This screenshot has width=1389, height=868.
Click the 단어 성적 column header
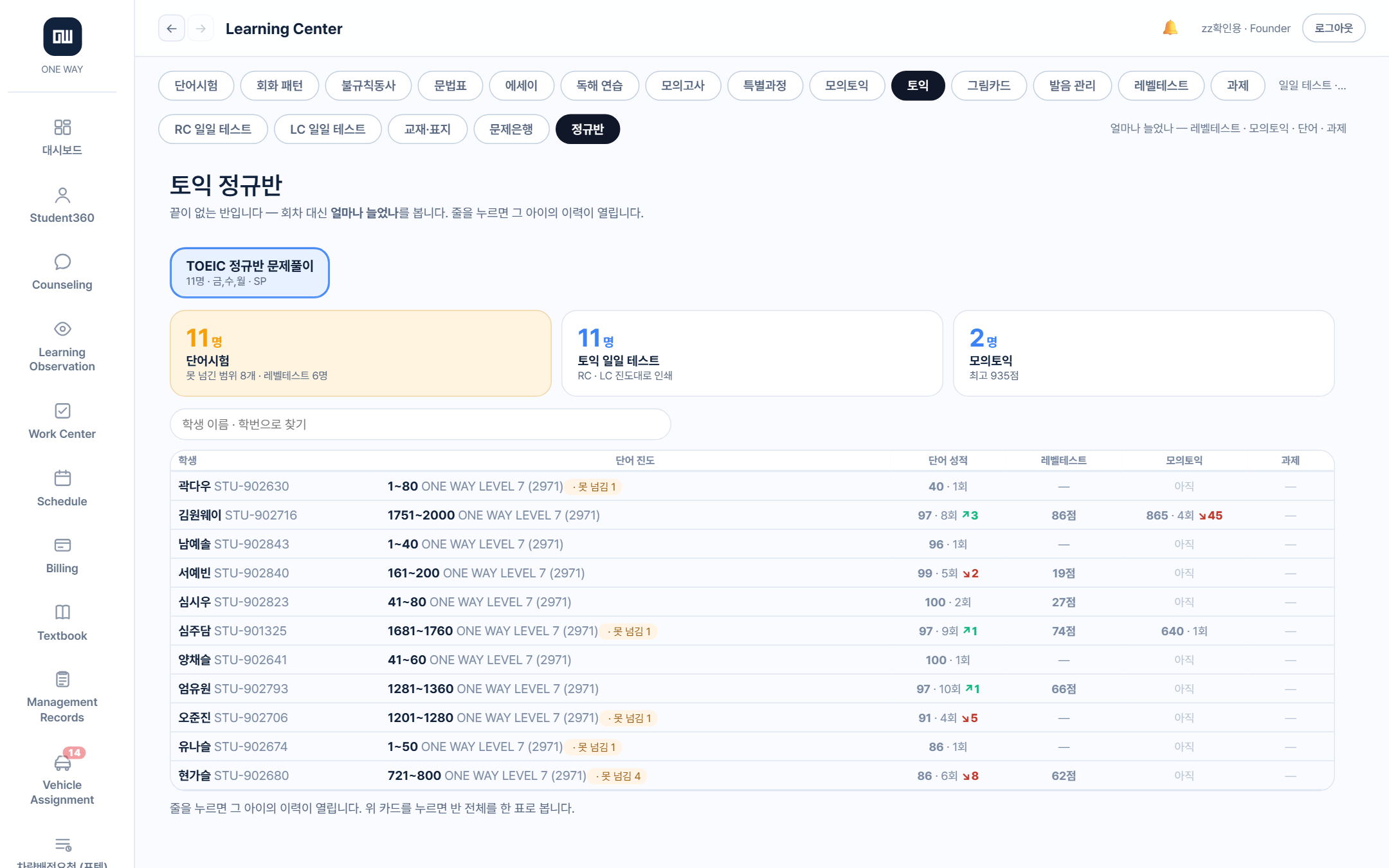948,460
